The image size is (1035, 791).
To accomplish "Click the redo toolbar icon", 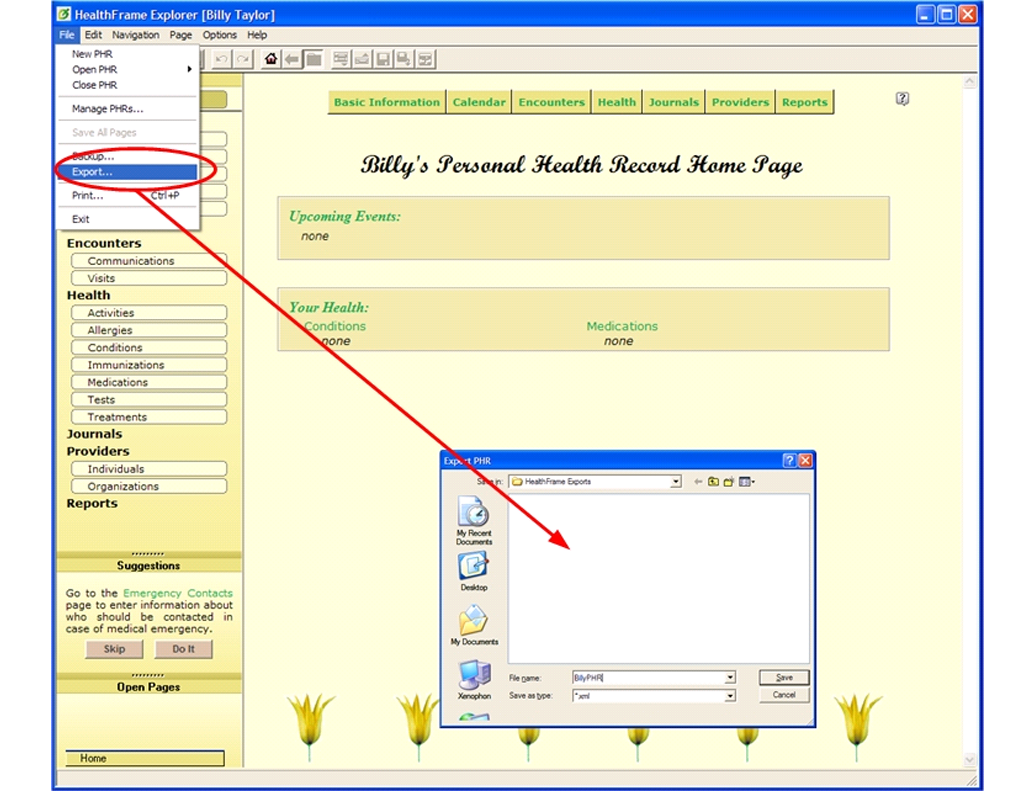I will click(x=243, y=59).
